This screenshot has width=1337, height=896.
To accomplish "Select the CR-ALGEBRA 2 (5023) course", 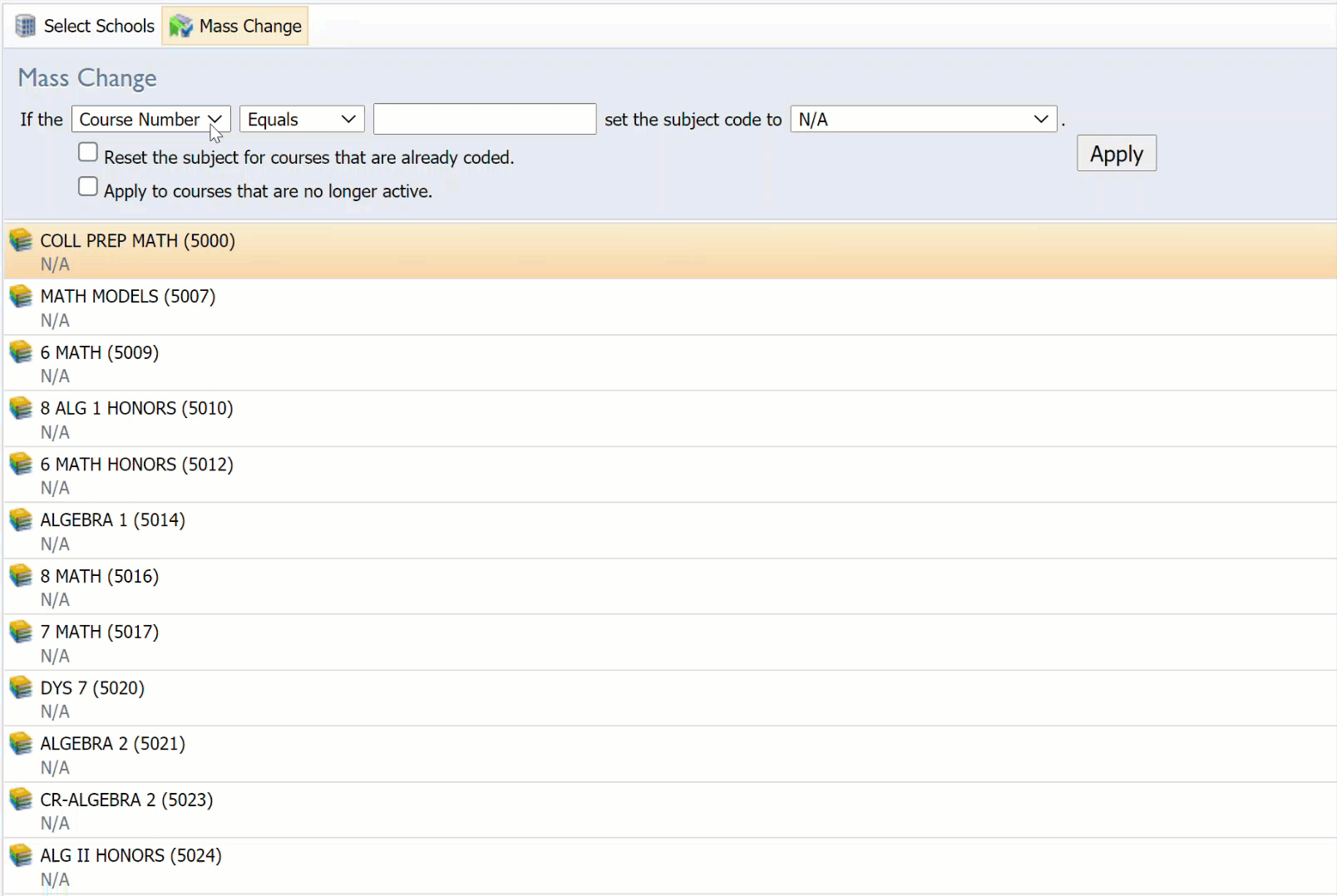I will (670, 810).
